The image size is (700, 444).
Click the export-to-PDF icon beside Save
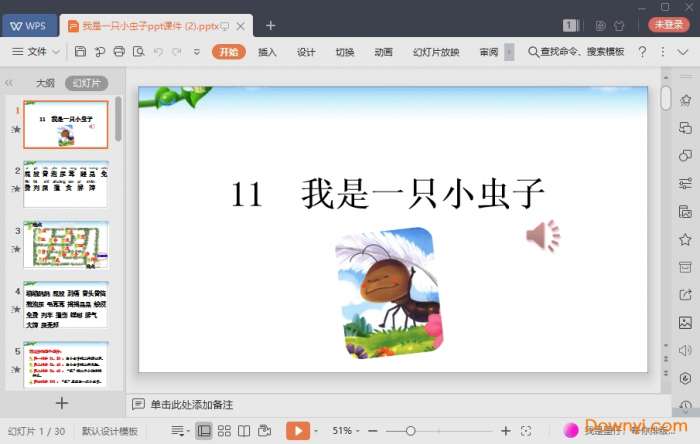click(100, 52)
